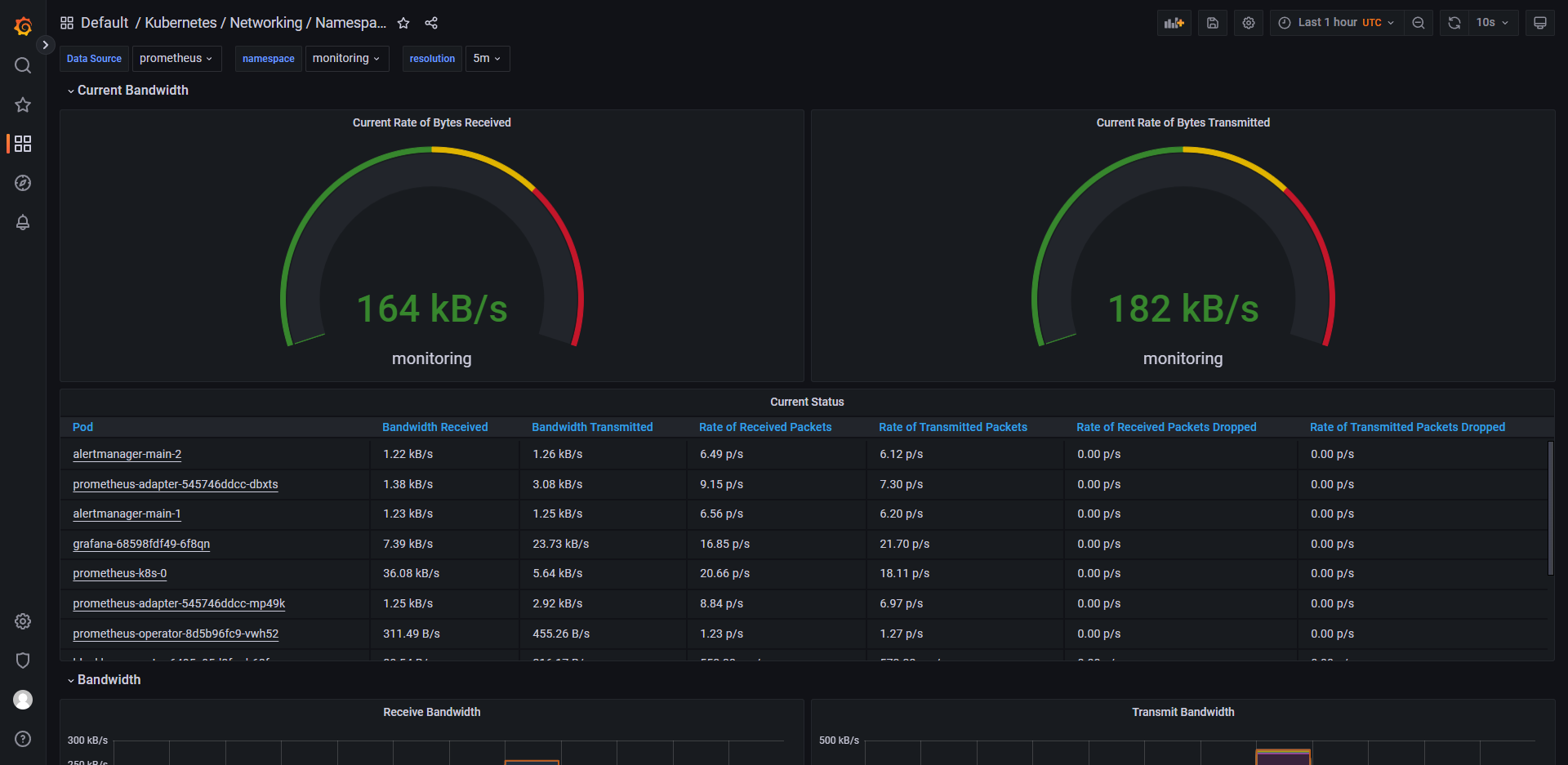Star this dashboard as favorite
The width and height of the screenshot is (1568, 765).
(403, 23)
